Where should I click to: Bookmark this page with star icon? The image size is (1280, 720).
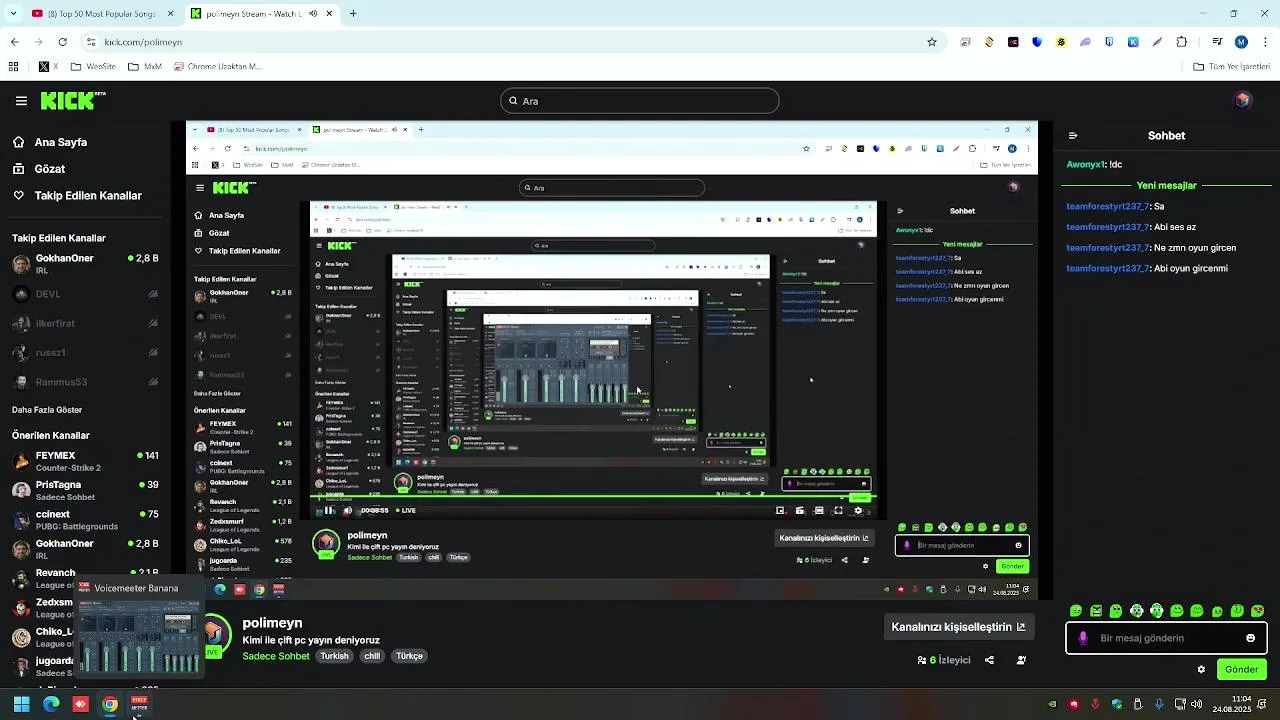932,42
